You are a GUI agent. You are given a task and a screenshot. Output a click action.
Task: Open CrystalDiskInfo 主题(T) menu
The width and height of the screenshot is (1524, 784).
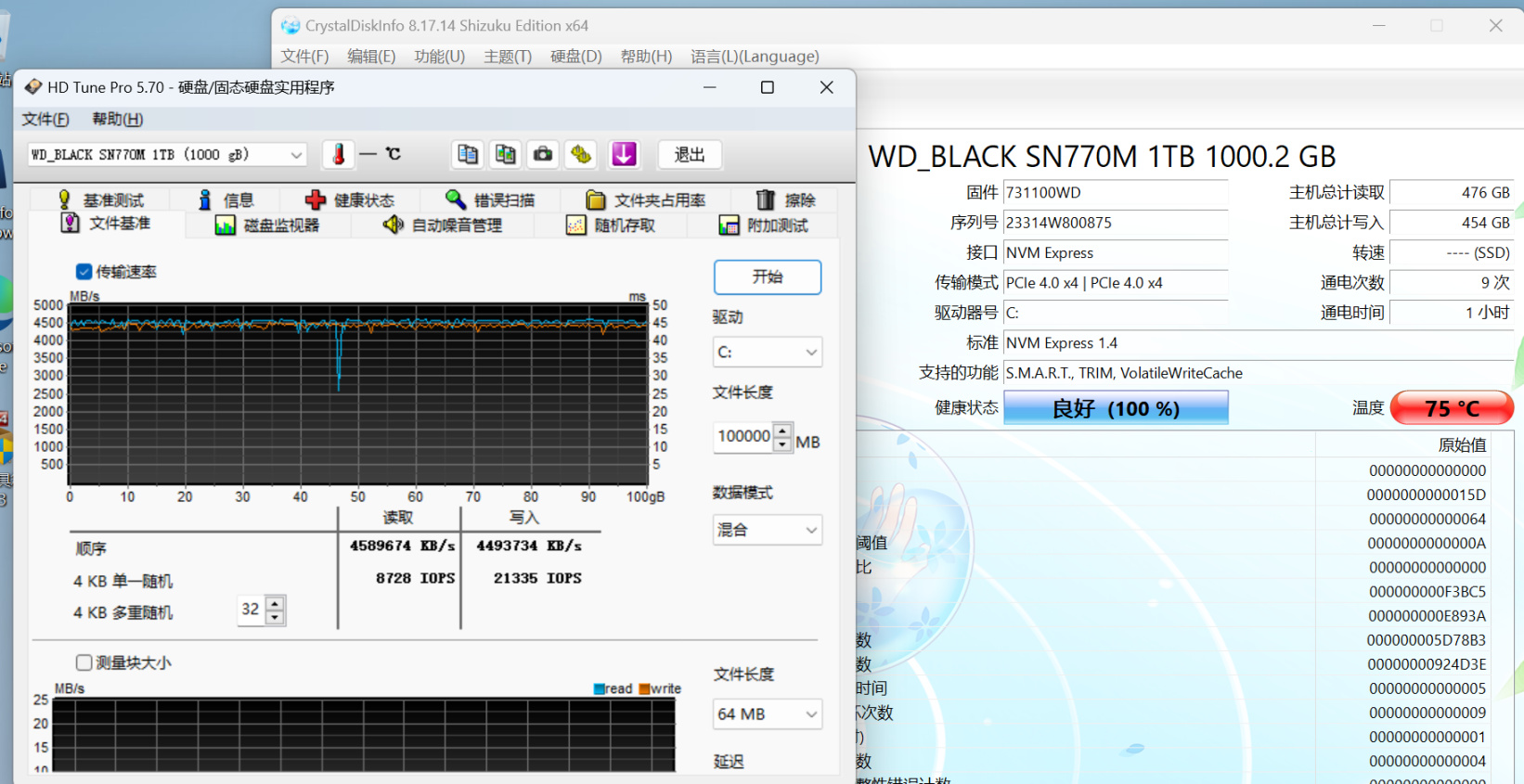(508, 57)
